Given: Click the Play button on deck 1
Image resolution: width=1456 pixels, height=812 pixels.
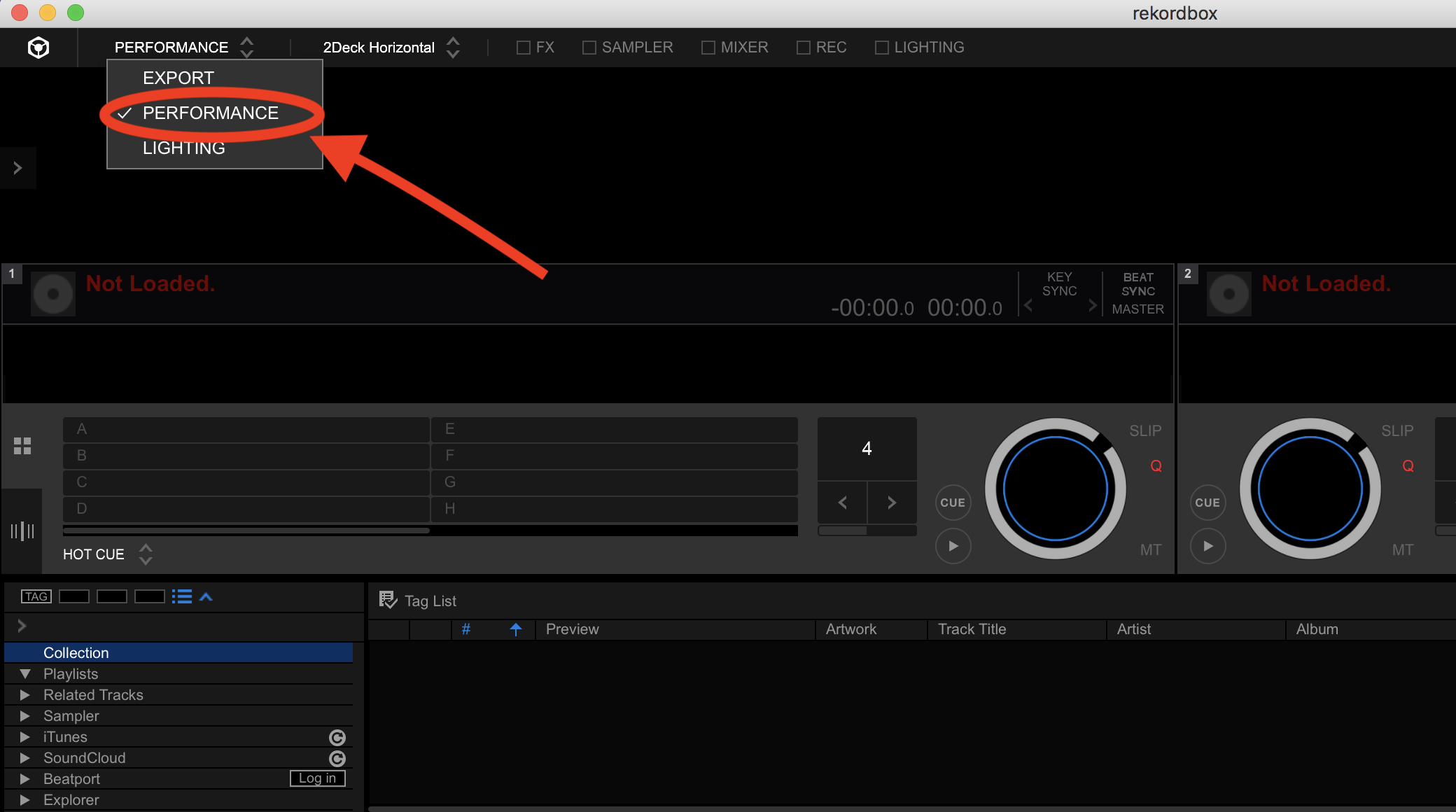Looking at the screenshot, I should (951, 544).
